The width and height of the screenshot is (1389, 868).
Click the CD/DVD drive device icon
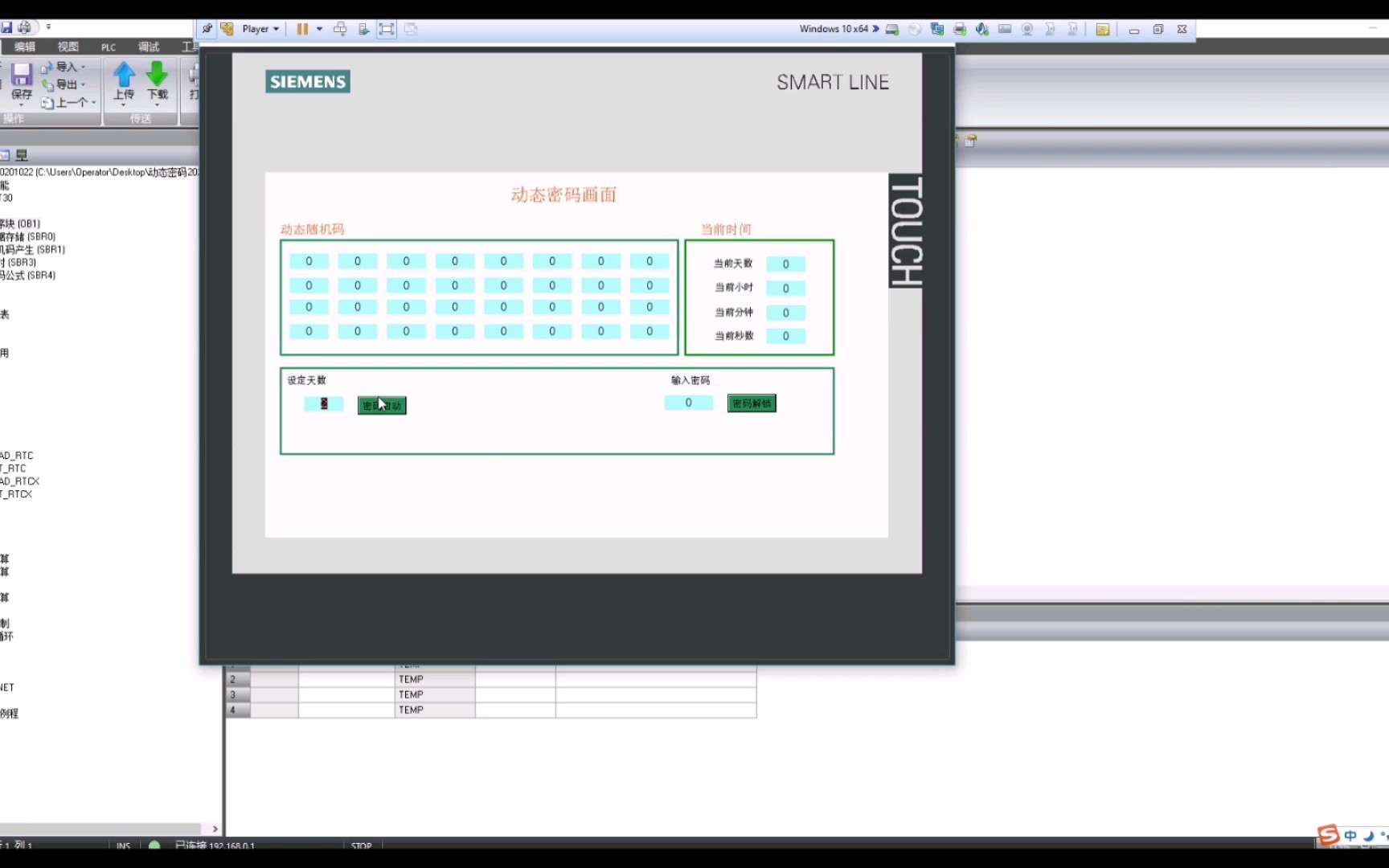[915, 29]
